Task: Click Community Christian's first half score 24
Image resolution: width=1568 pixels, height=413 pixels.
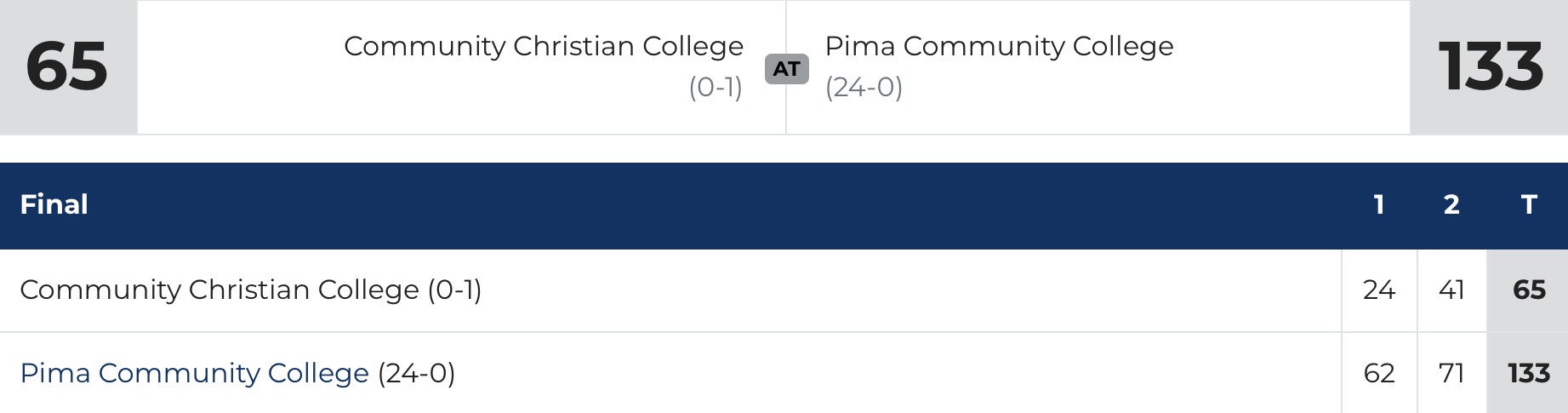Action: (x=1379, y=290)
